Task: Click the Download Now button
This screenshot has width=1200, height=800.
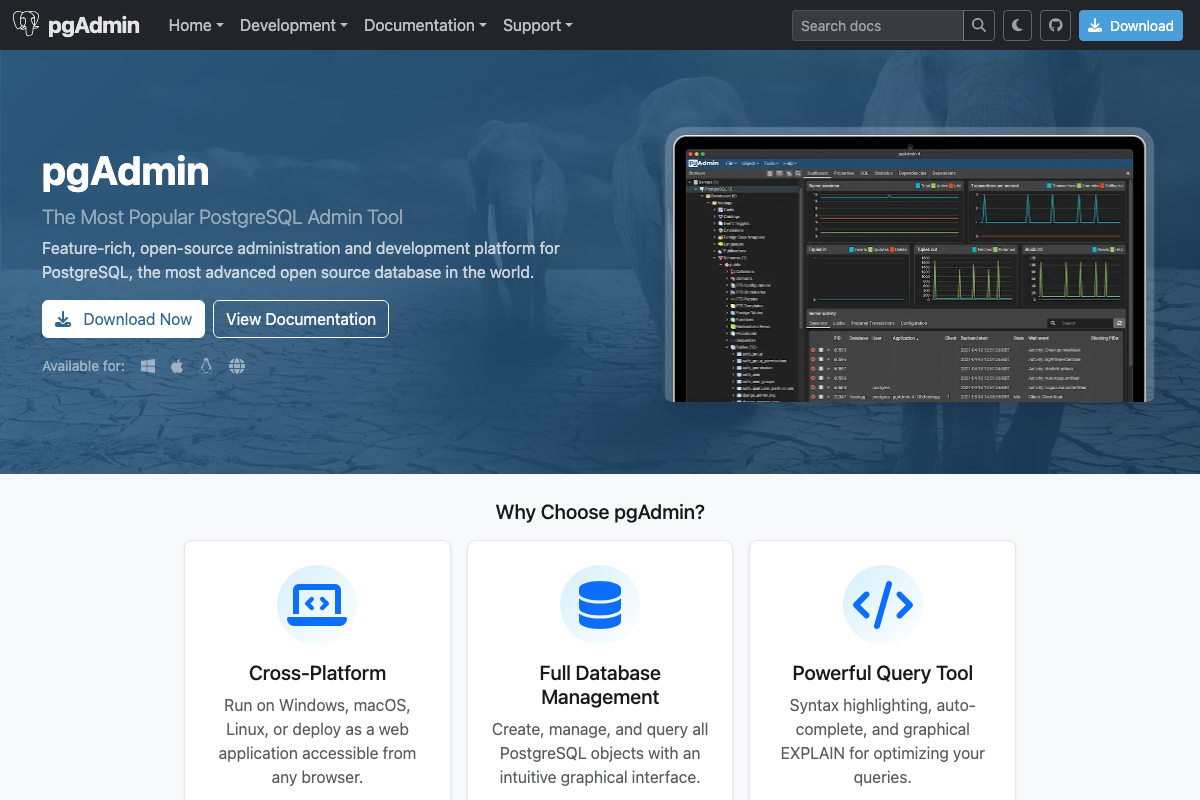Action: pos(123,319)
